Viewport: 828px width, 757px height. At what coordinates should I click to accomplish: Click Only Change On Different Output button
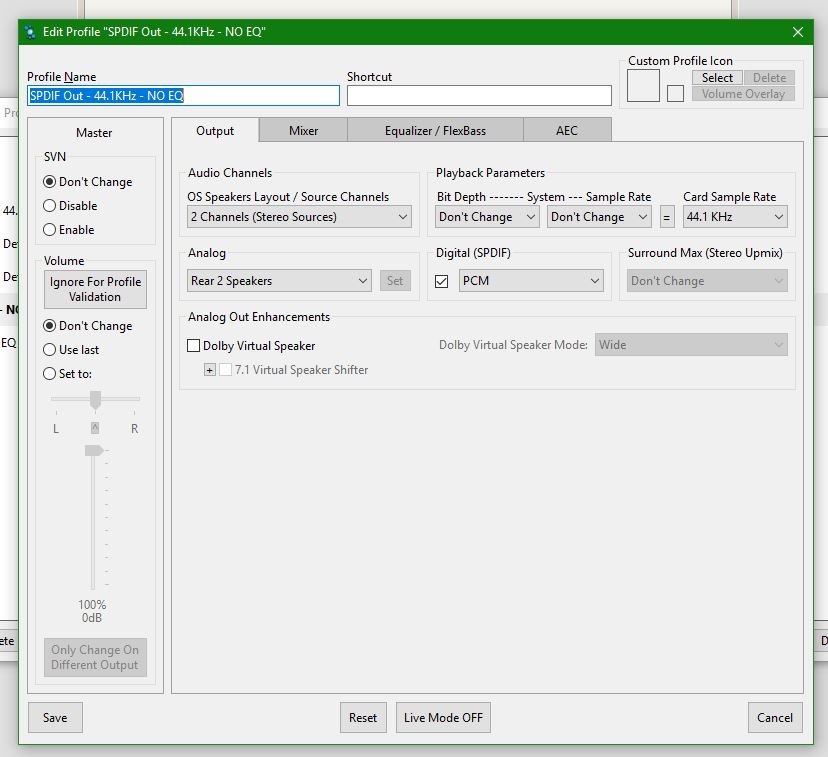tap(95, 657)
